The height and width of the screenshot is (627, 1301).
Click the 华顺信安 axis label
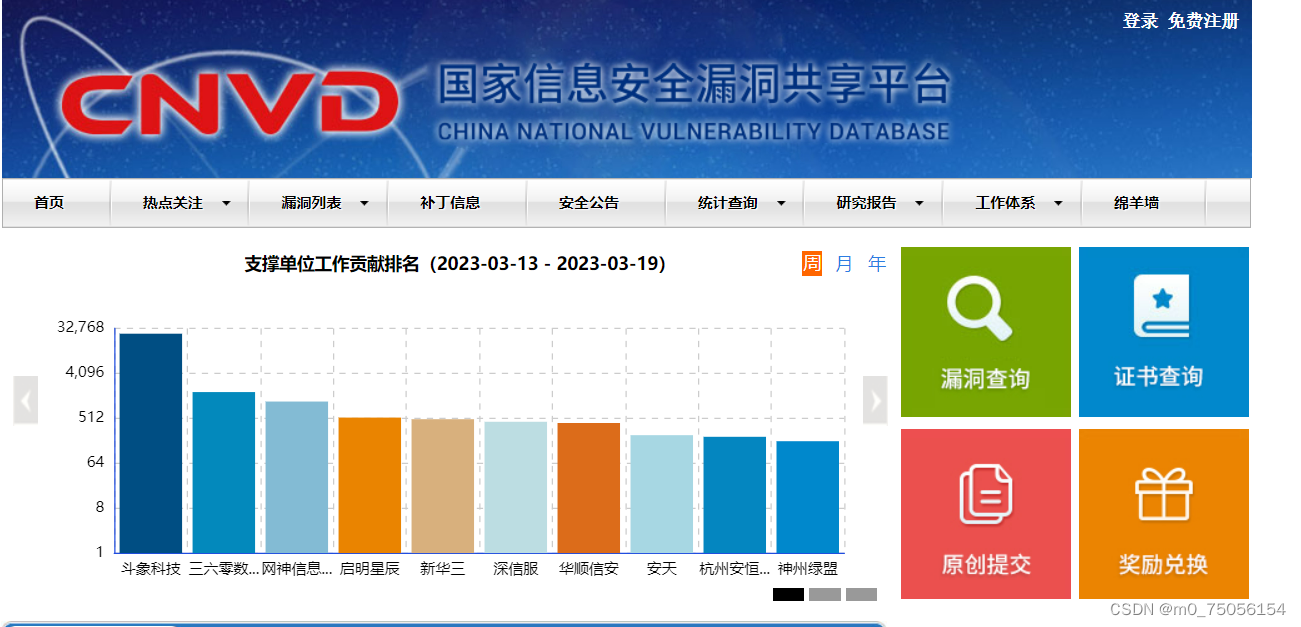pos(589,569)
